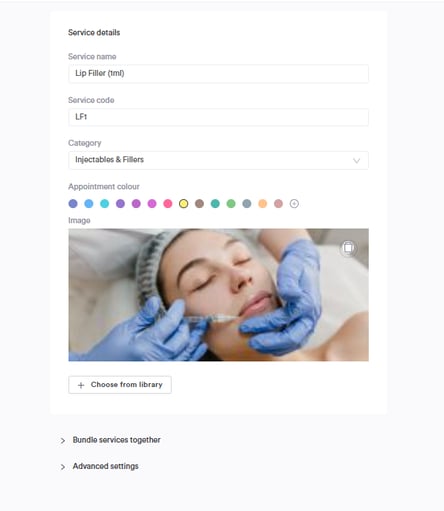
Task: Delete the service image with trash icon
Action: [x=348, y=248]
